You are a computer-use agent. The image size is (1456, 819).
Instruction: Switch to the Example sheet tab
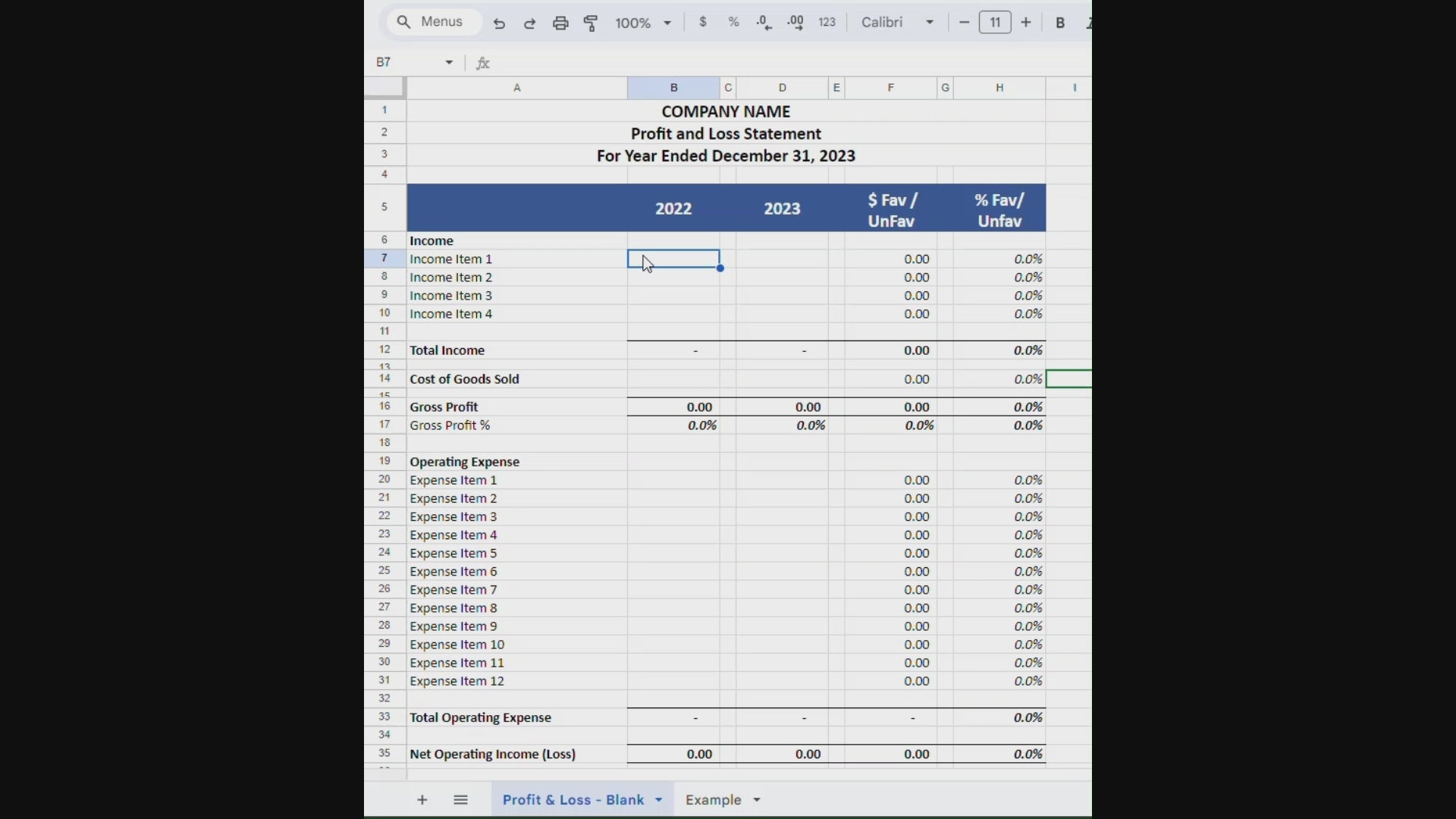[713, 799]
